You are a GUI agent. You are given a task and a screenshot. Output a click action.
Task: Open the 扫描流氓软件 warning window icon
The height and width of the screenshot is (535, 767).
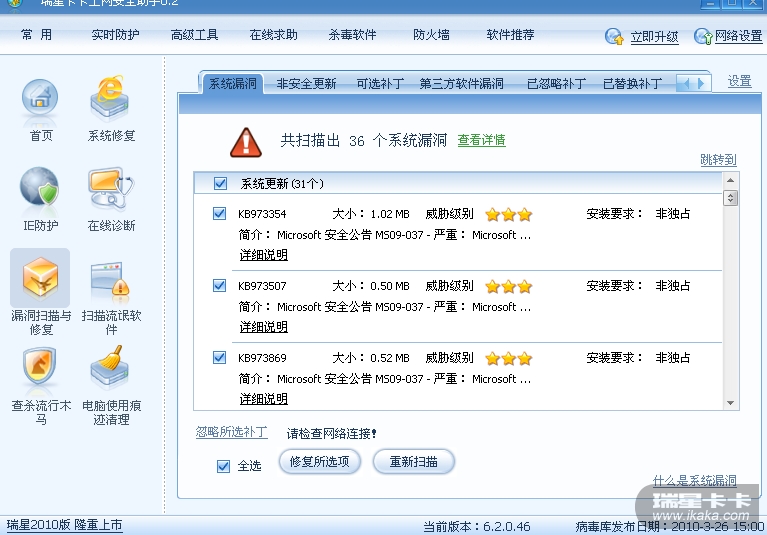(110, 280)
